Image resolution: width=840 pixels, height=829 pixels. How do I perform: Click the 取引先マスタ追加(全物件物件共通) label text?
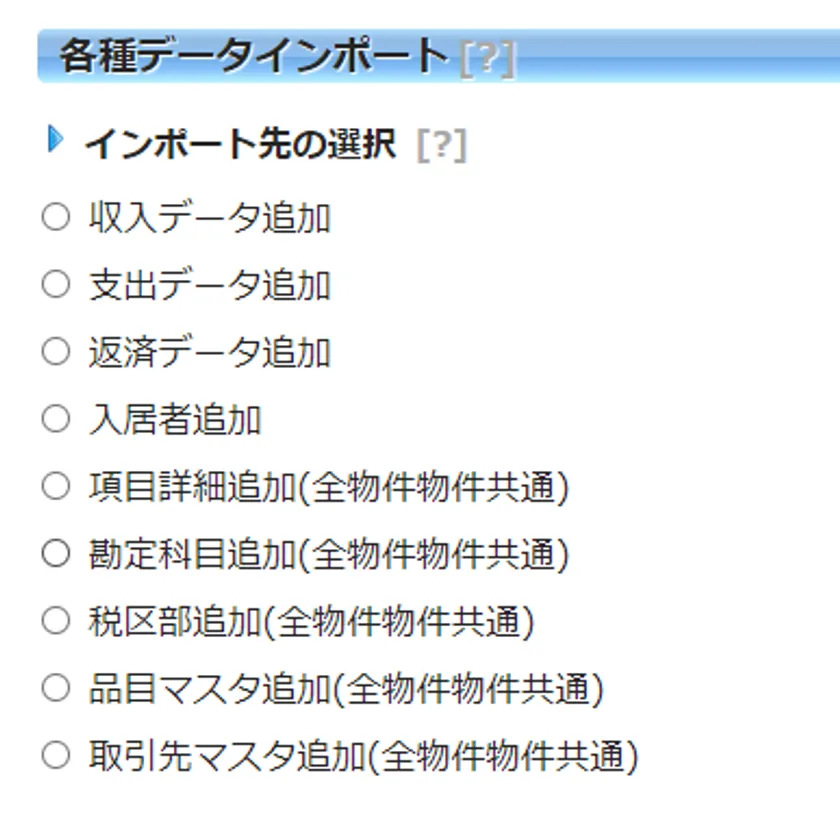363,756
